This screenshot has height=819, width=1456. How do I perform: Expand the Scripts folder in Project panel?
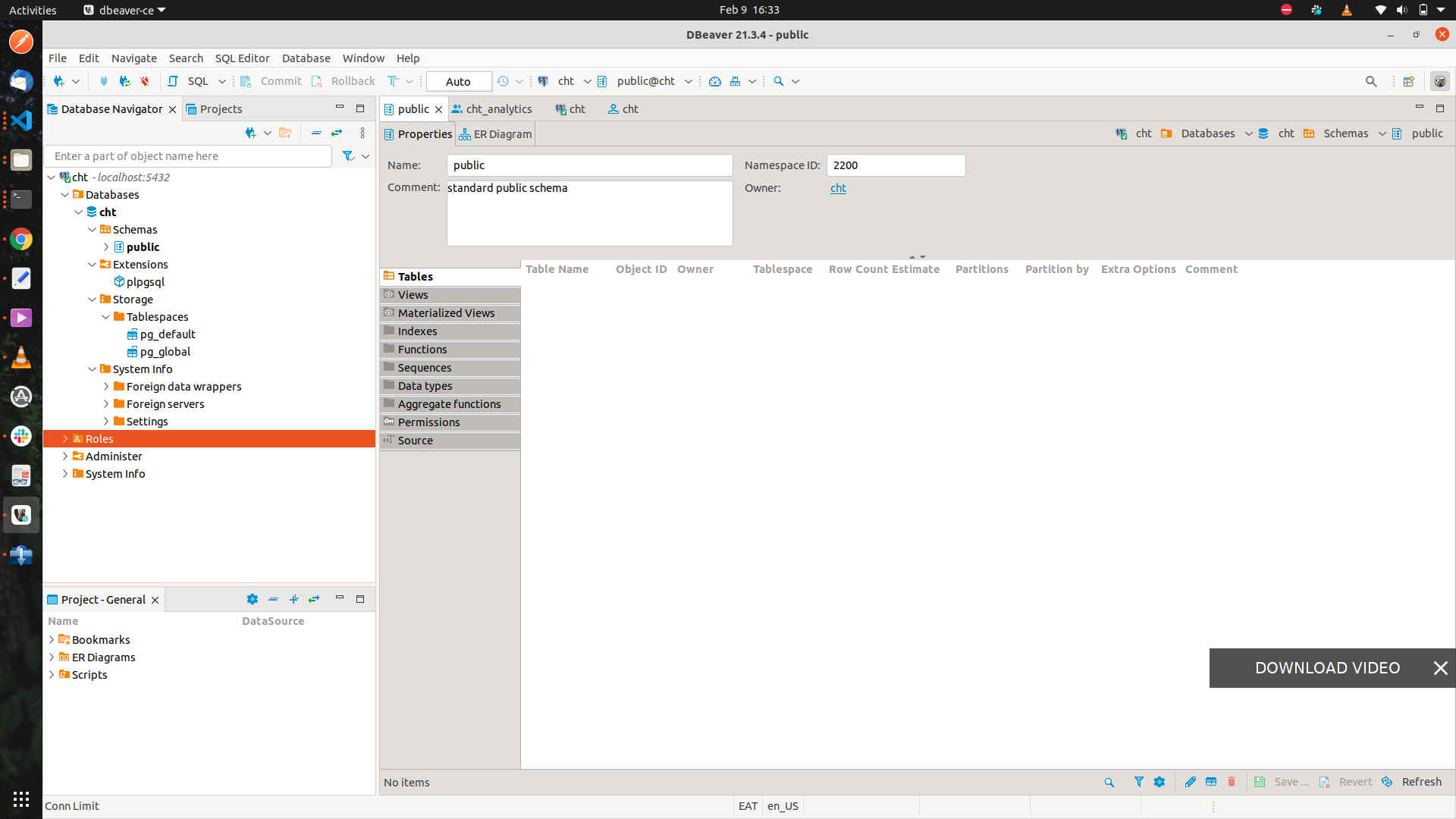(52, 675)
